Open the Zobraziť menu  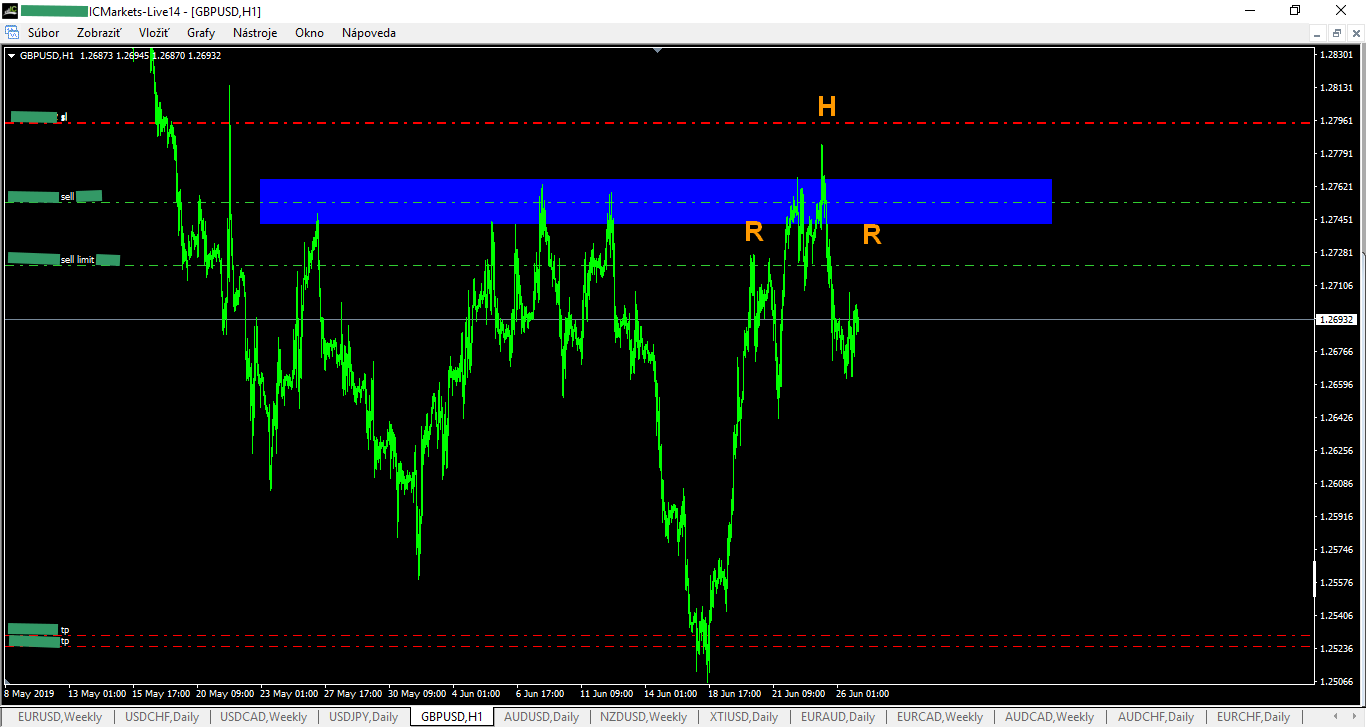coord(98,33)
